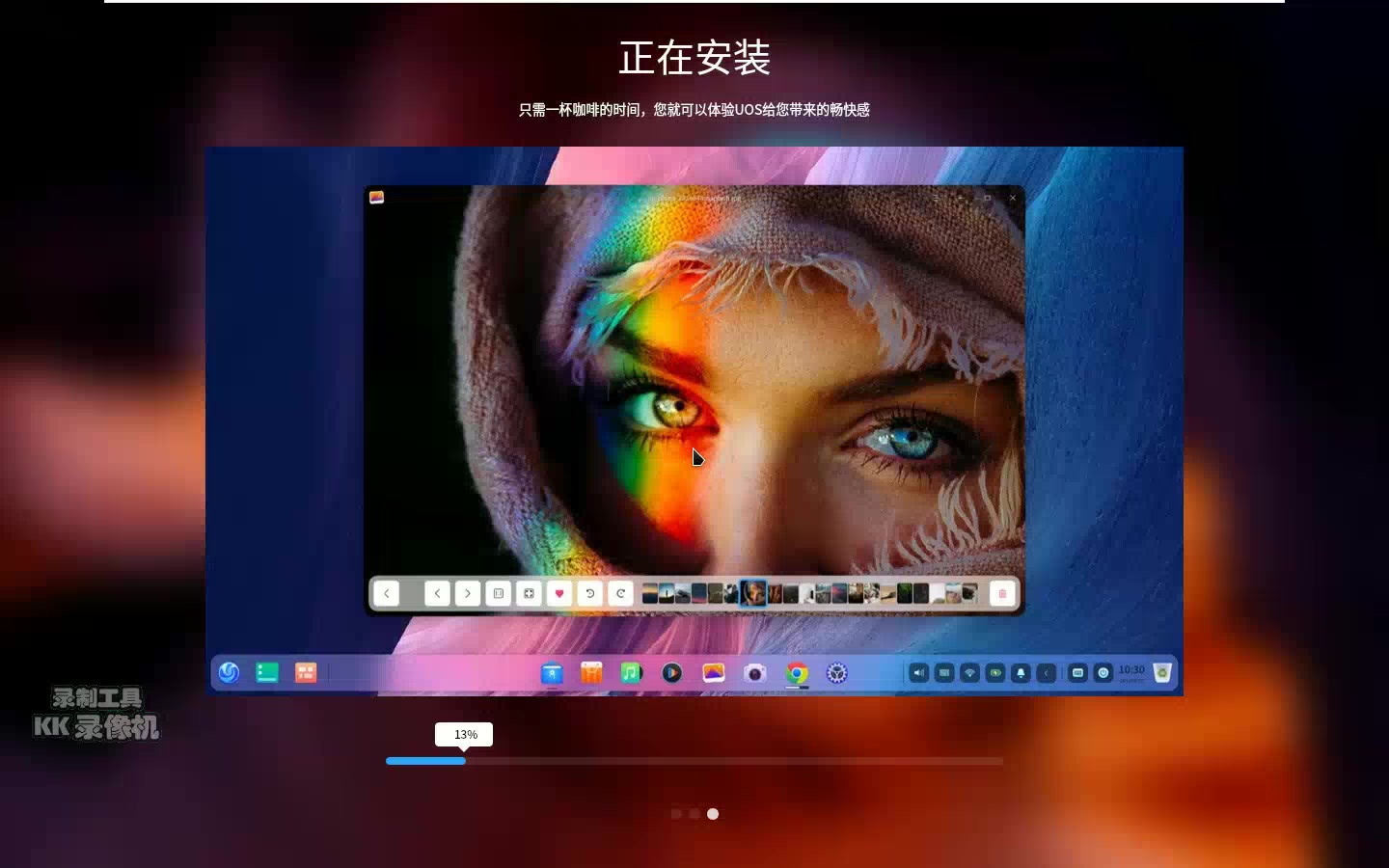Open the Music player from the dock
Screen dimensions: 1389x868
632,673
